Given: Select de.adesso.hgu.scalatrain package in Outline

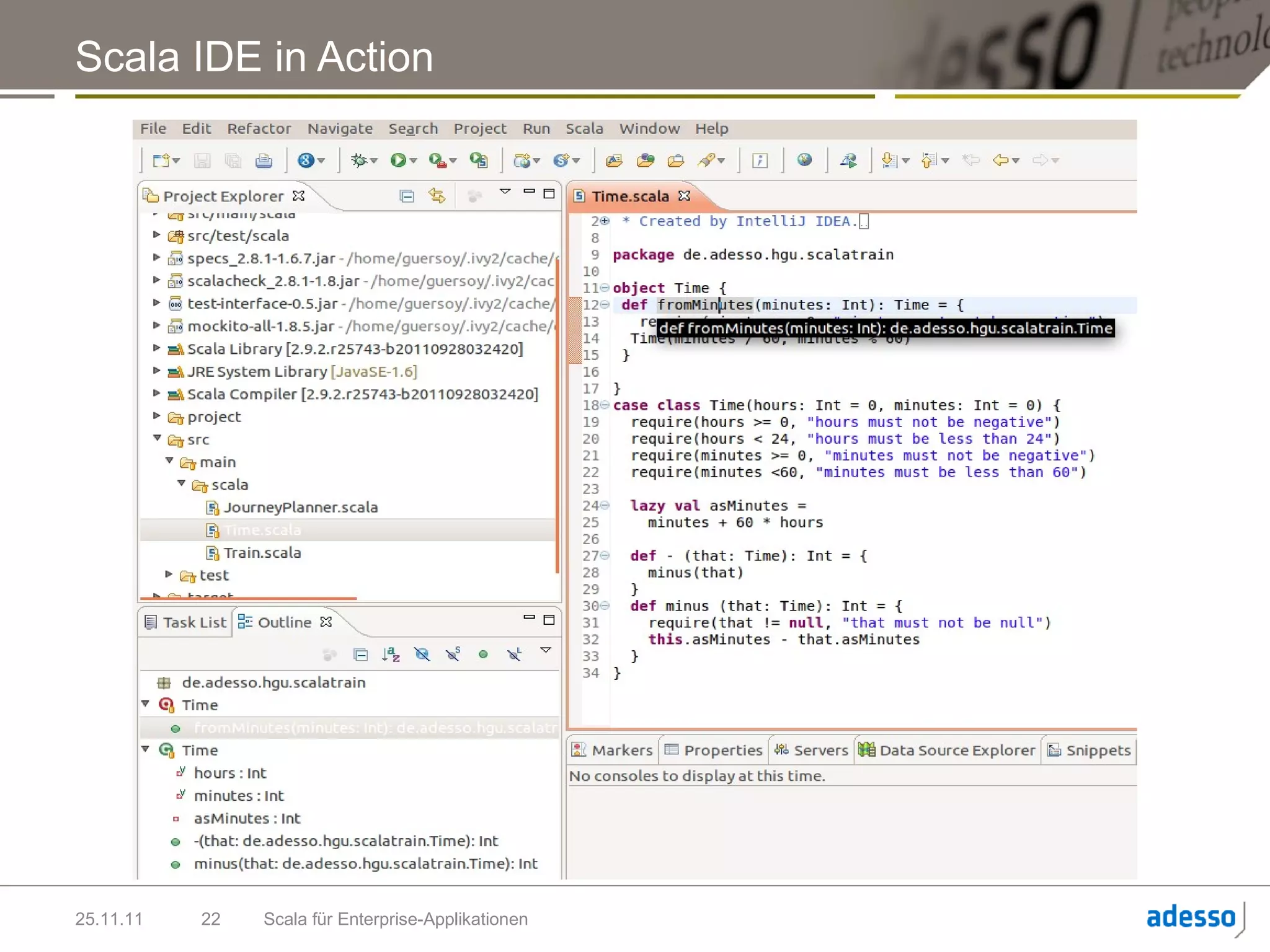Looking at the screenshot, I should [273, 682].
